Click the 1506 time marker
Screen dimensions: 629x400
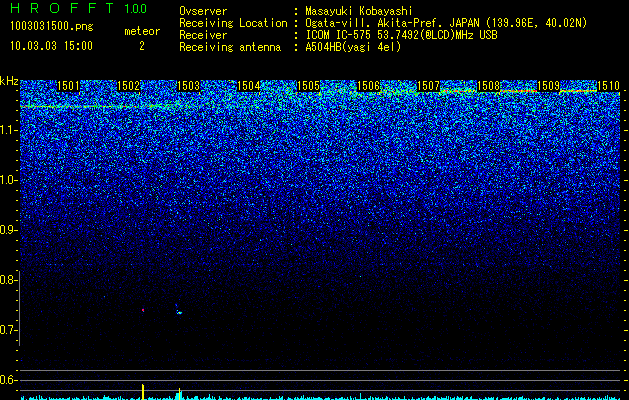click(x=369, y=86)
